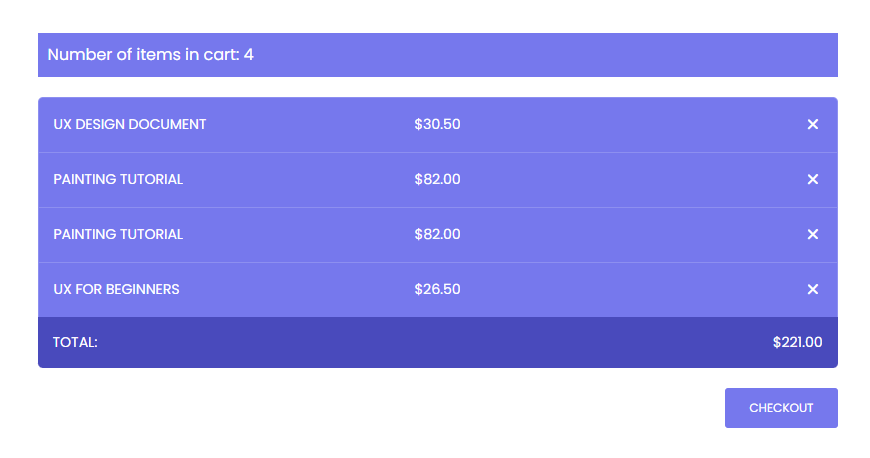Click the $30.50 price
This screenshot has width=870, height=458.
click(x=437, y=124)
